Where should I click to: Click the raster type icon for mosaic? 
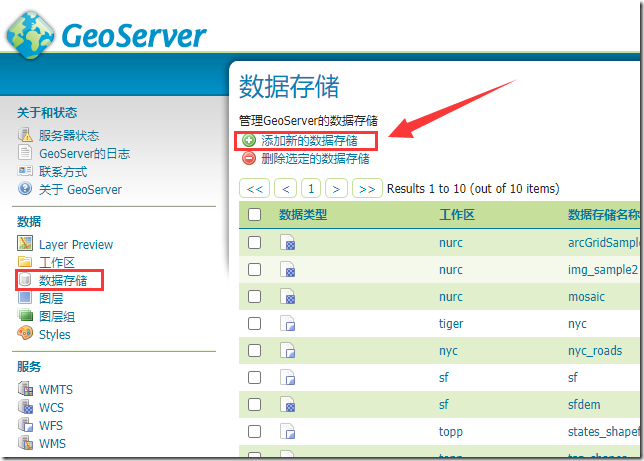click(x=288, y=296)
